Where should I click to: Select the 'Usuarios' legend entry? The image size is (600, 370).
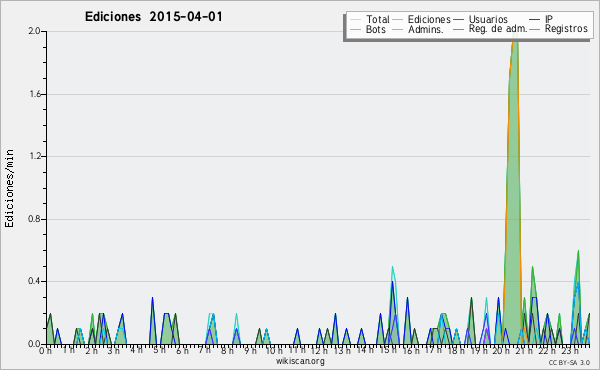pyautogui.click(x=480, y=19)
